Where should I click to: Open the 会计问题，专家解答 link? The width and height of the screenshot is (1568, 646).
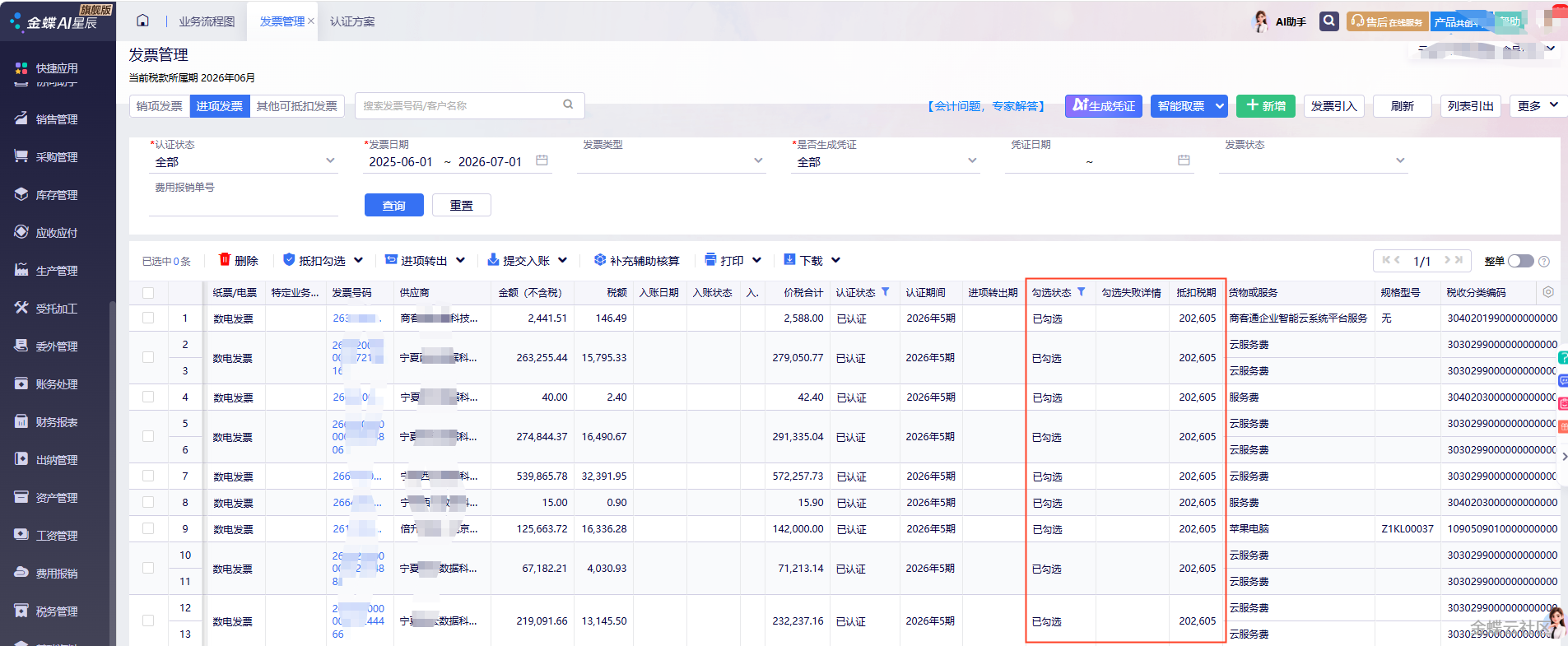coord(986,106)
